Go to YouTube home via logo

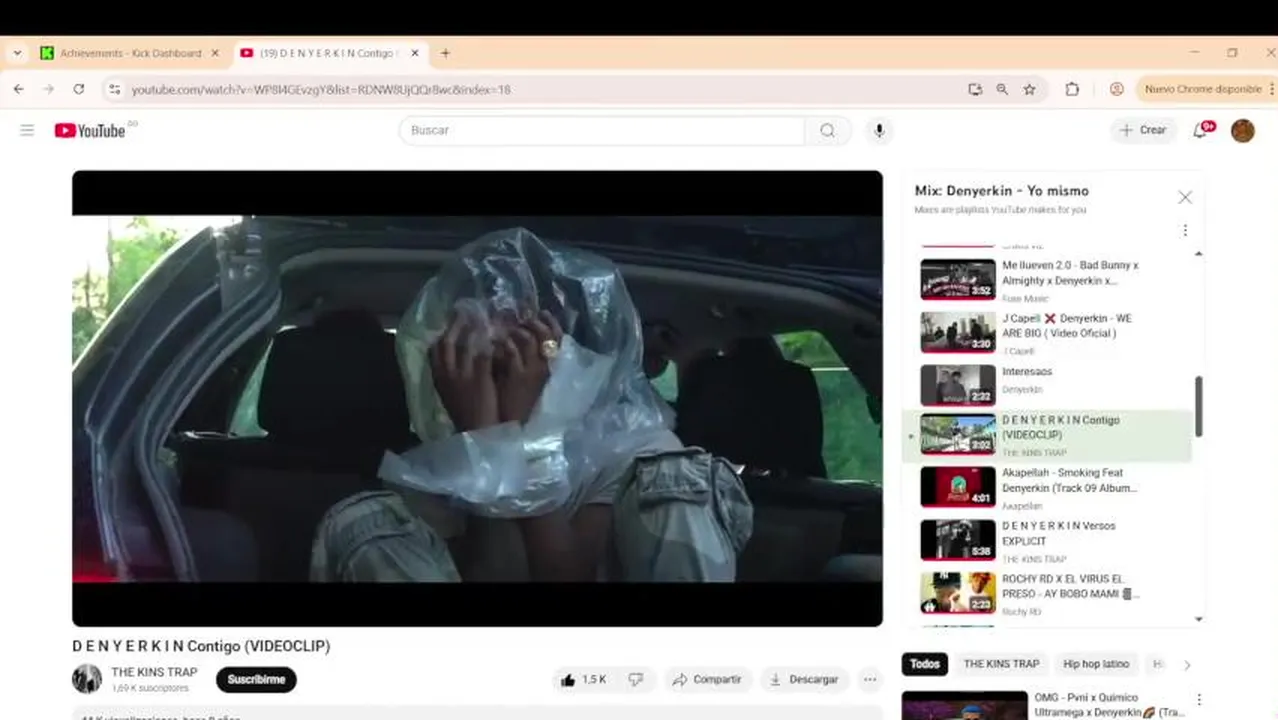click(90, 130)
